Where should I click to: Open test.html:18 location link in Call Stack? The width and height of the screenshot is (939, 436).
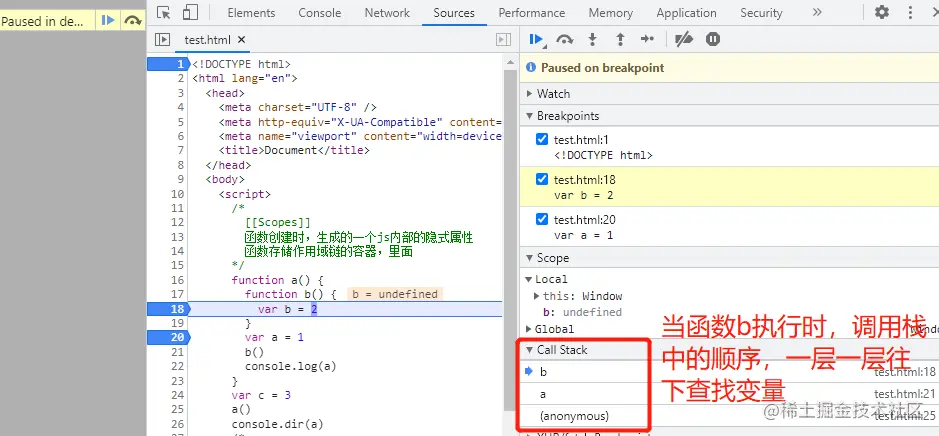904,372
